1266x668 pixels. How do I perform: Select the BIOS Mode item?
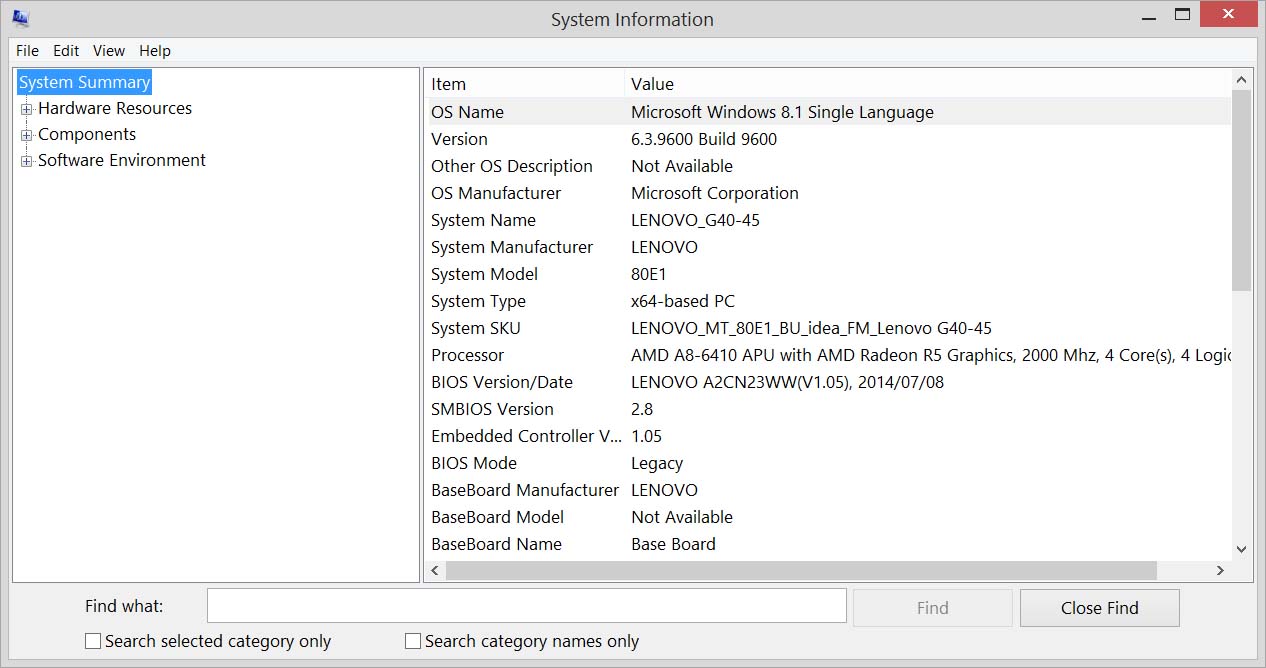tap(474, 463)
